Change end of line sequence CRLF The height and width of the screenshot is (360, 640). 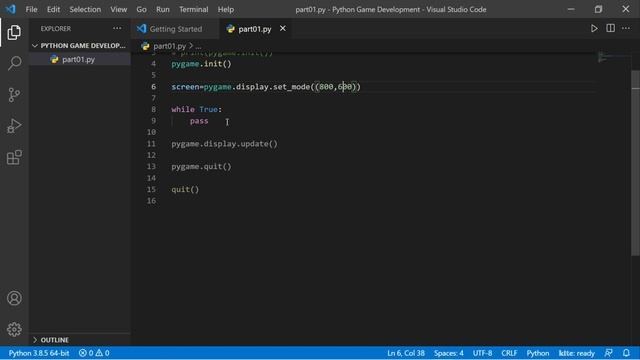pyautogui.click(x=509, y=353)
